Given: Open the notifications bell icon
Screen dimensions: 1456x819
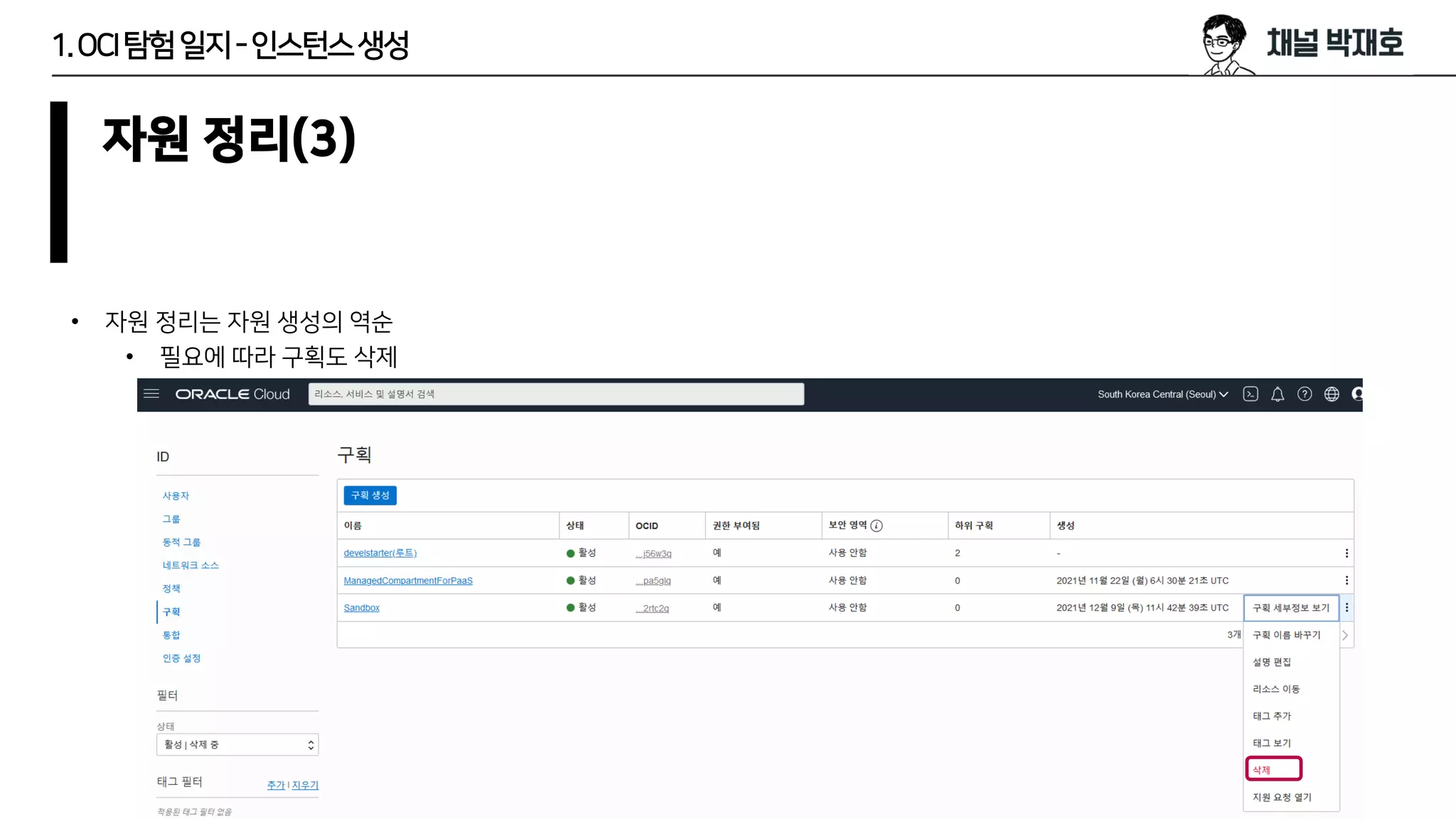Looking at the screenshot, I should point(1278,394).
